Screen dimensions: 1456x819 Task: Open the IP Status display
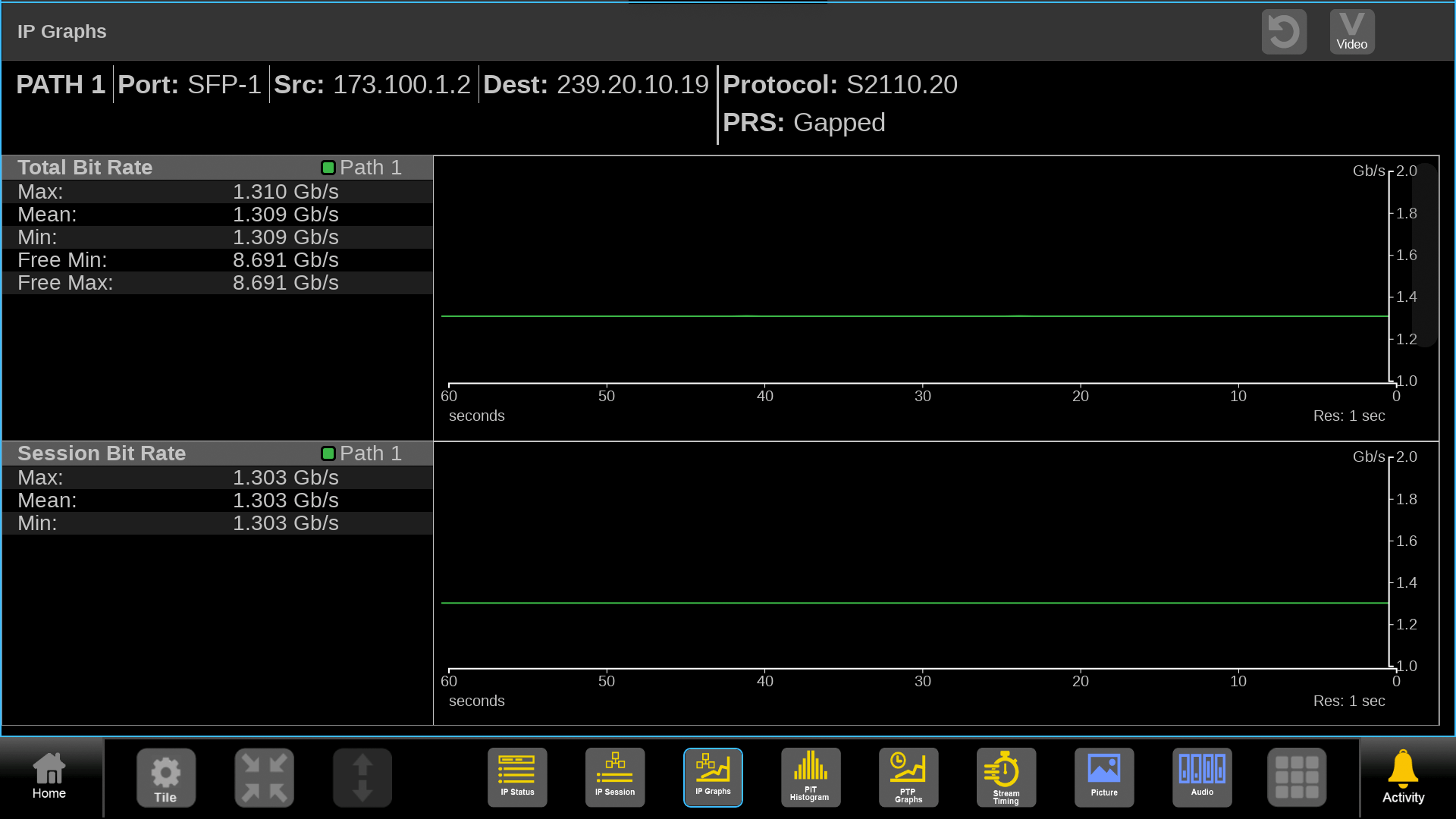tap(517, 777)
